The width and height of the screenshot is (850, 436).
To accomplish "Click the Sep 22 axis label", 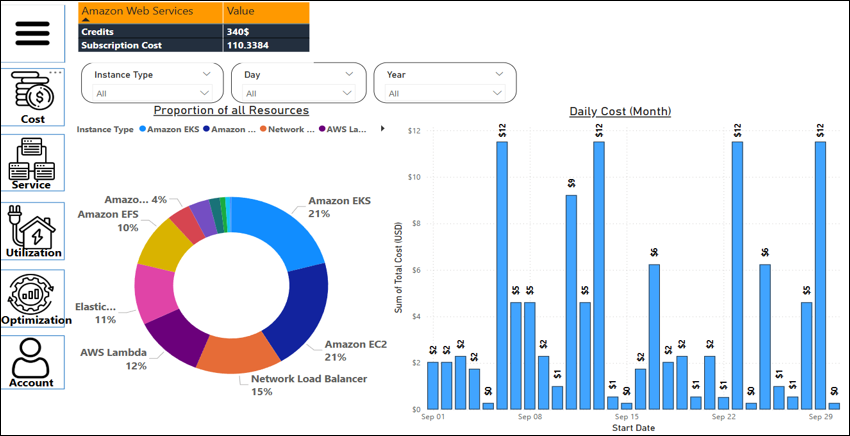I will [724, 417].
